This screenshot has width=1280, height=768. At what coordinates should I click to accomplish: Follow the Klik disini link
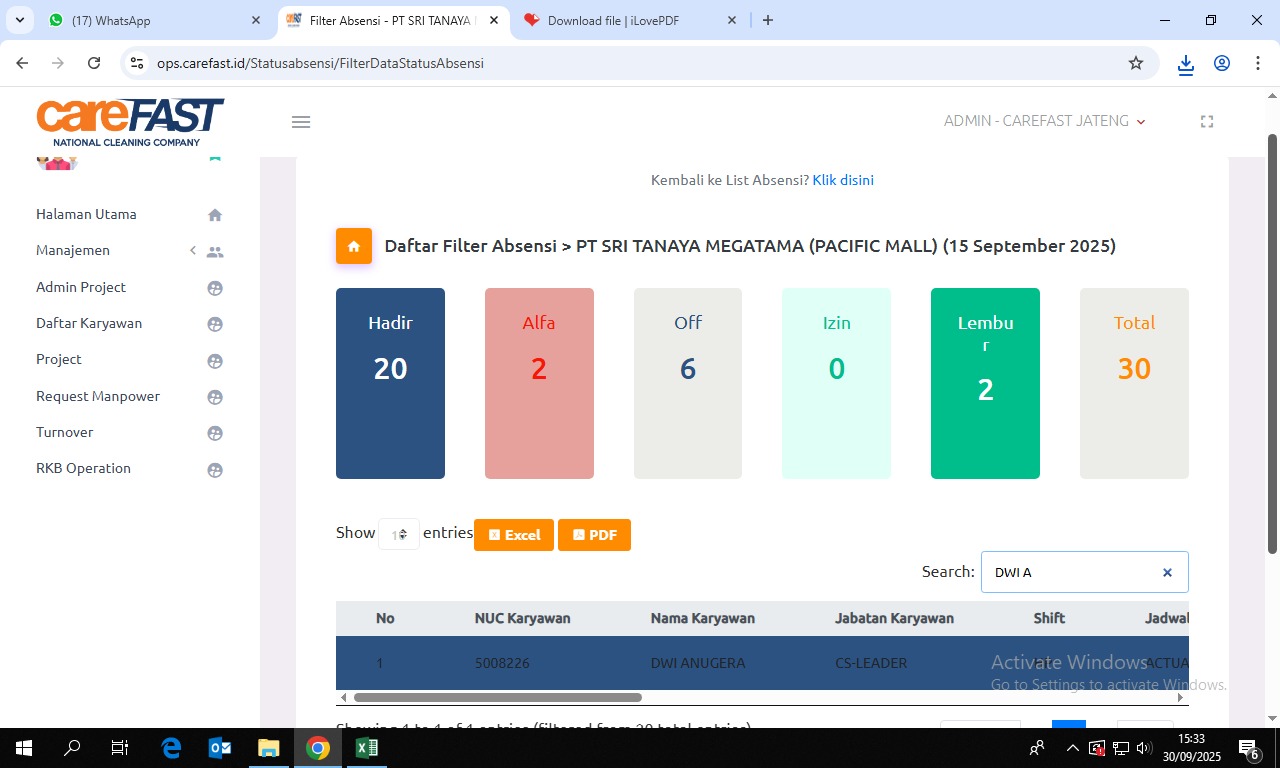[843, 180]
